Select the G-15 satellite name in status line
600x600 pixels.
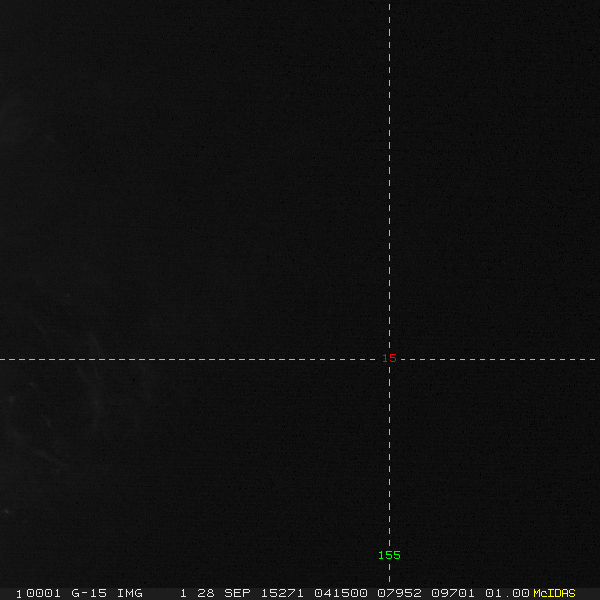(89, 593)
